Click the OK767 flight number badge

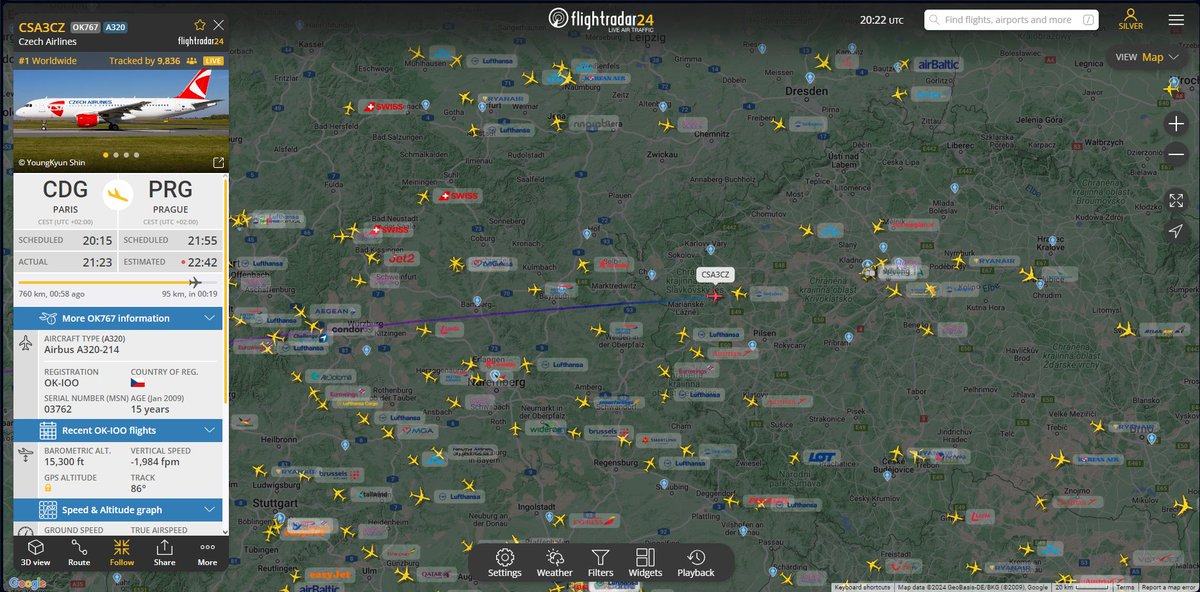click(84, 27)
